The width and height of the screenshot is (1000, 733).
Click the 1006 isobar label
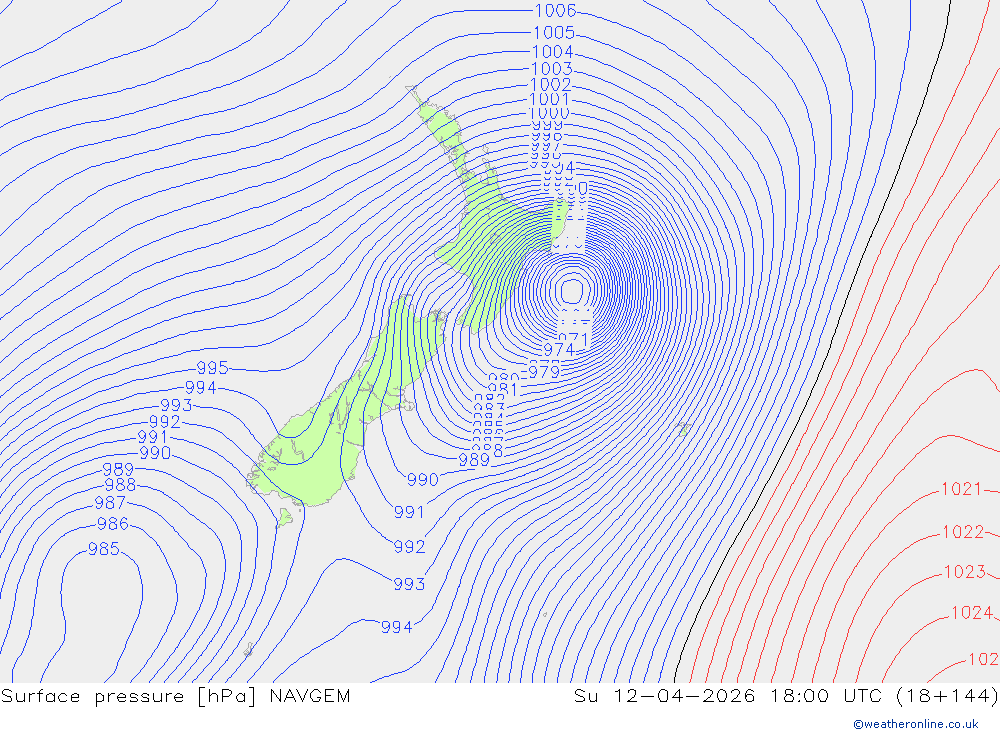click(x=555, y=11)
